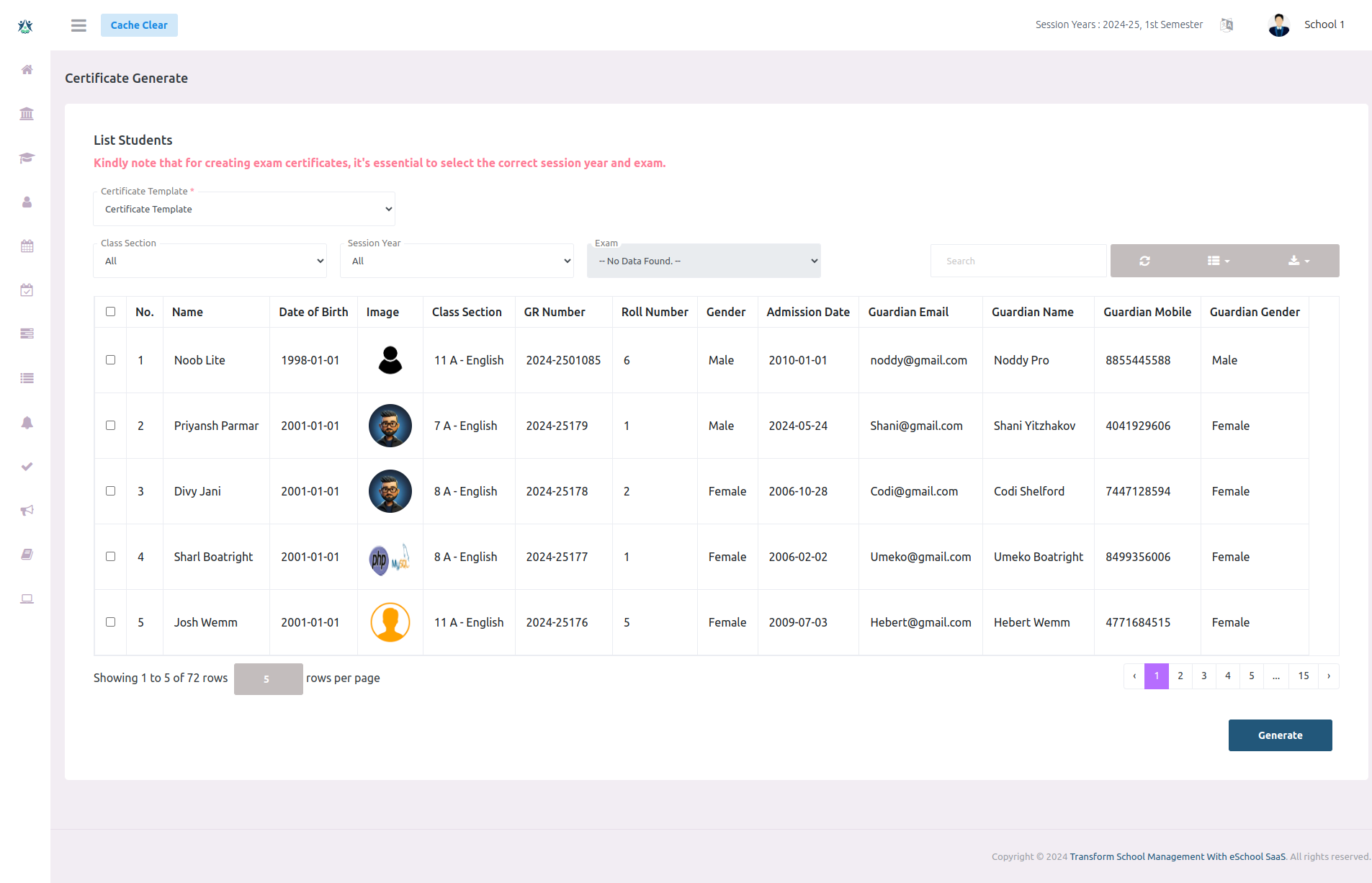Open the columns list icon dropdown
The image size is (1372, 883).
[x=1218, y=261]
